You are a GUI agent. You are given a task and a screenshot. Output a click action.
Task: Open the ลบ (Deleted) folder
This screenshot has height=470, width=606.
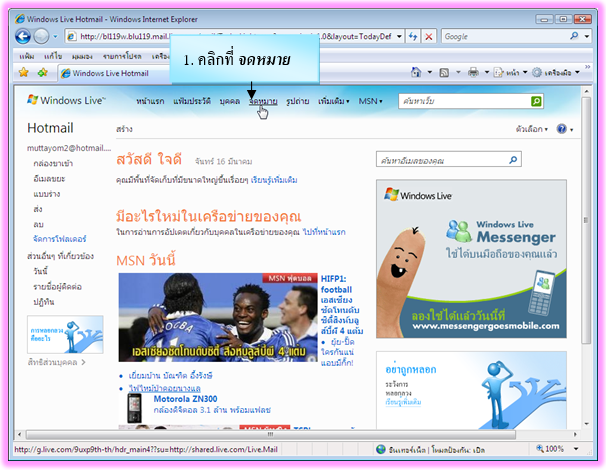(38, 224)
